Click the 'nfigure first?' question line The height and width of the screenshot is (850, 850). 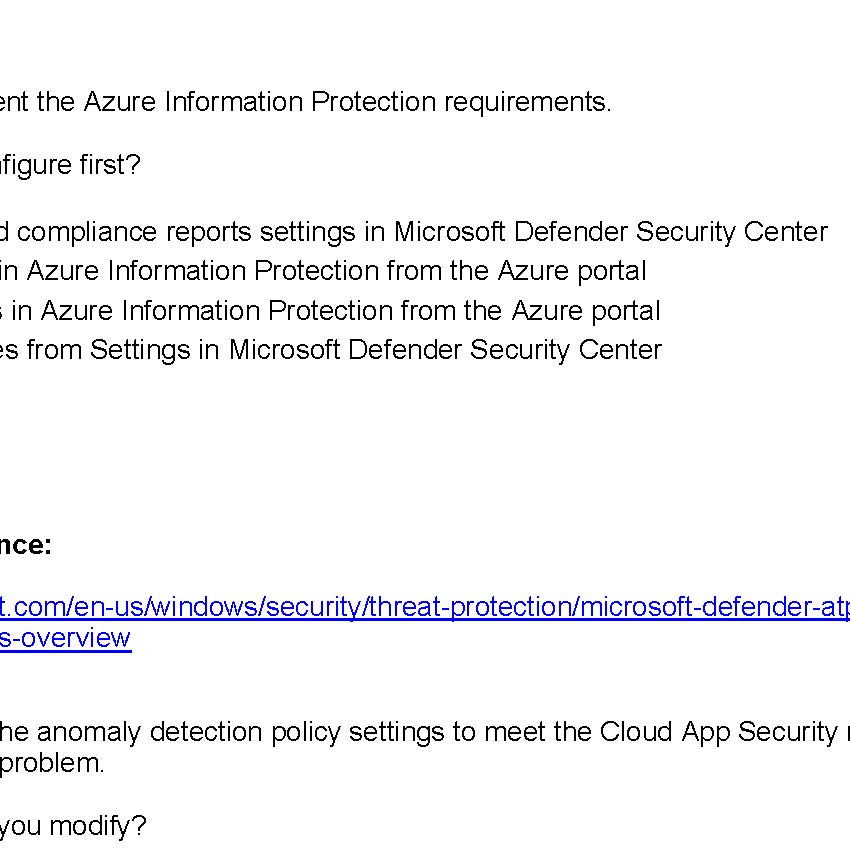coord(70,165)
